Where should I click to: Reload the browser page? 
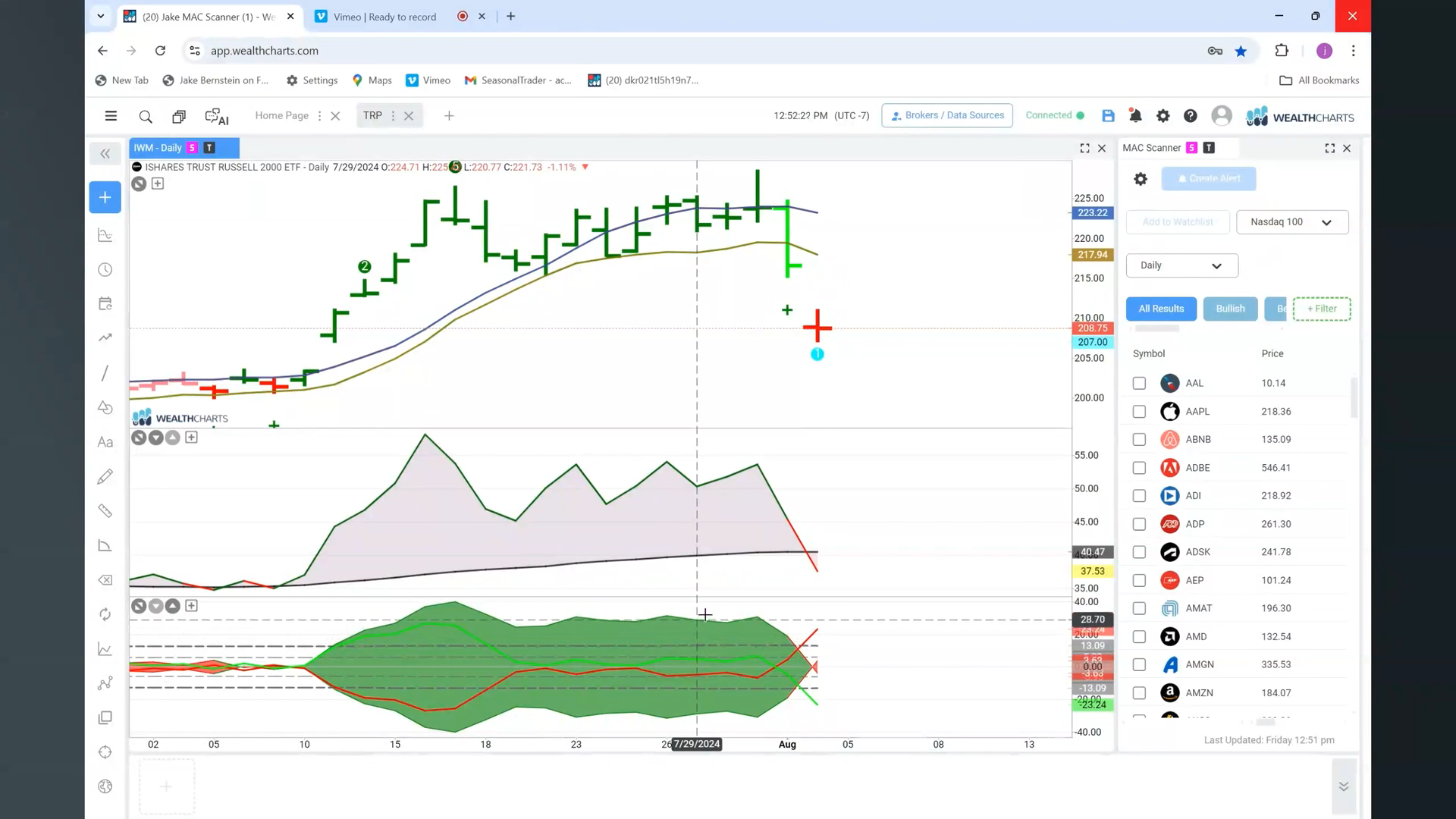(160, 51)
